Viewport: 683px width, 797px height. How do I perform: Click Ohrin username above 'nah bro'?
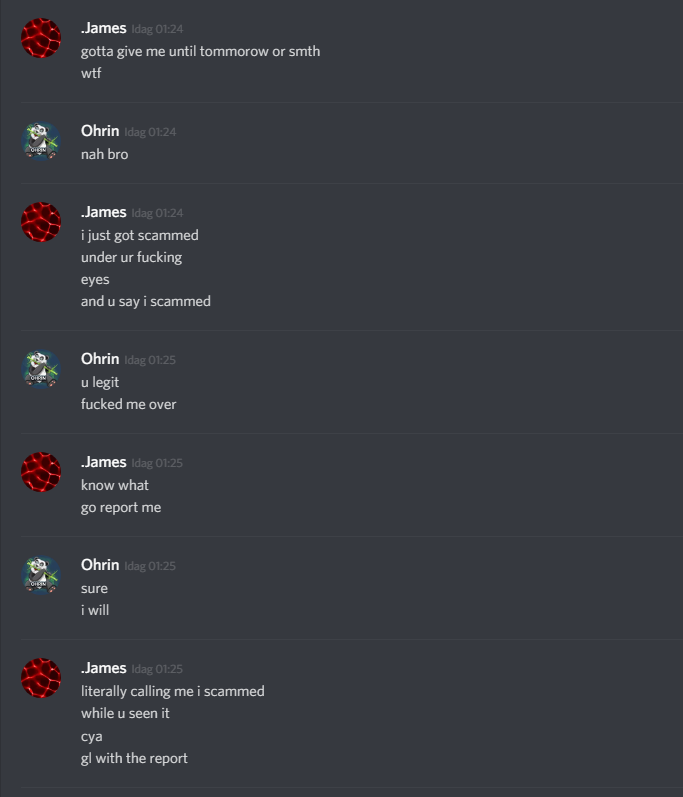tap(100, 131)
